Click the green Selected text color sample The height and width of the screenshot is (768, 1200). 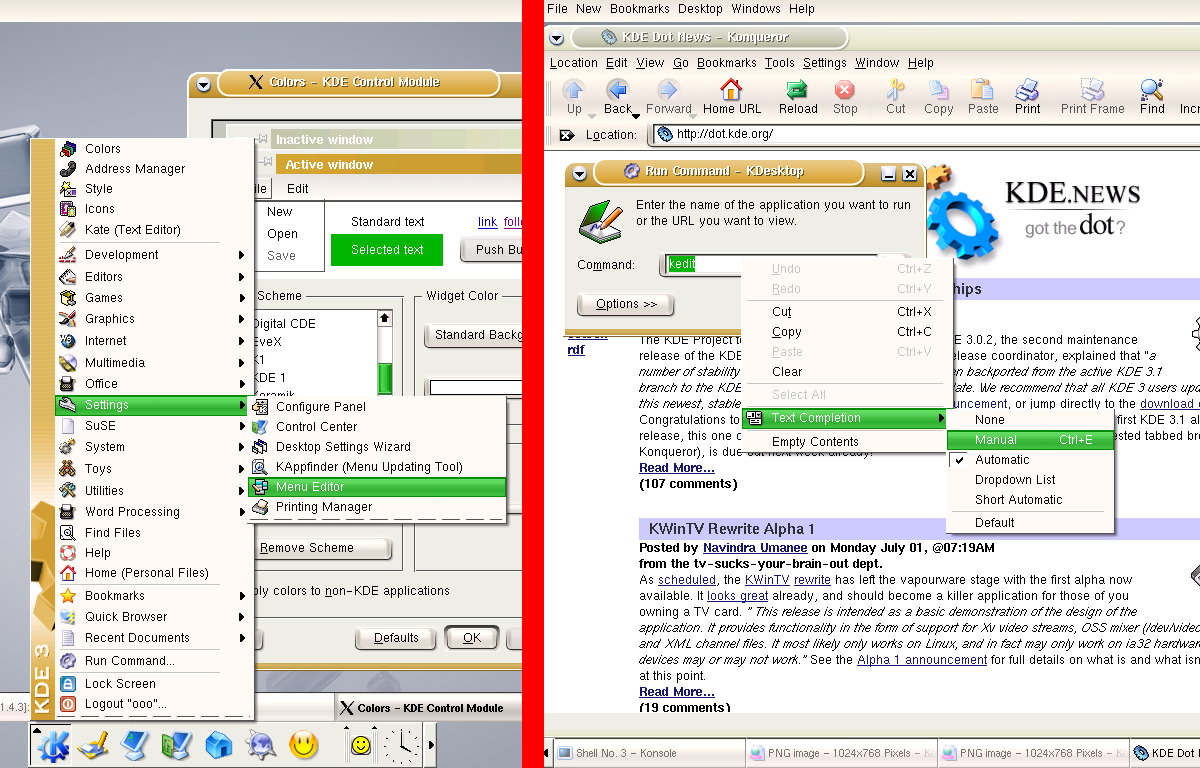pyautogui.click(x=387, y=250)
